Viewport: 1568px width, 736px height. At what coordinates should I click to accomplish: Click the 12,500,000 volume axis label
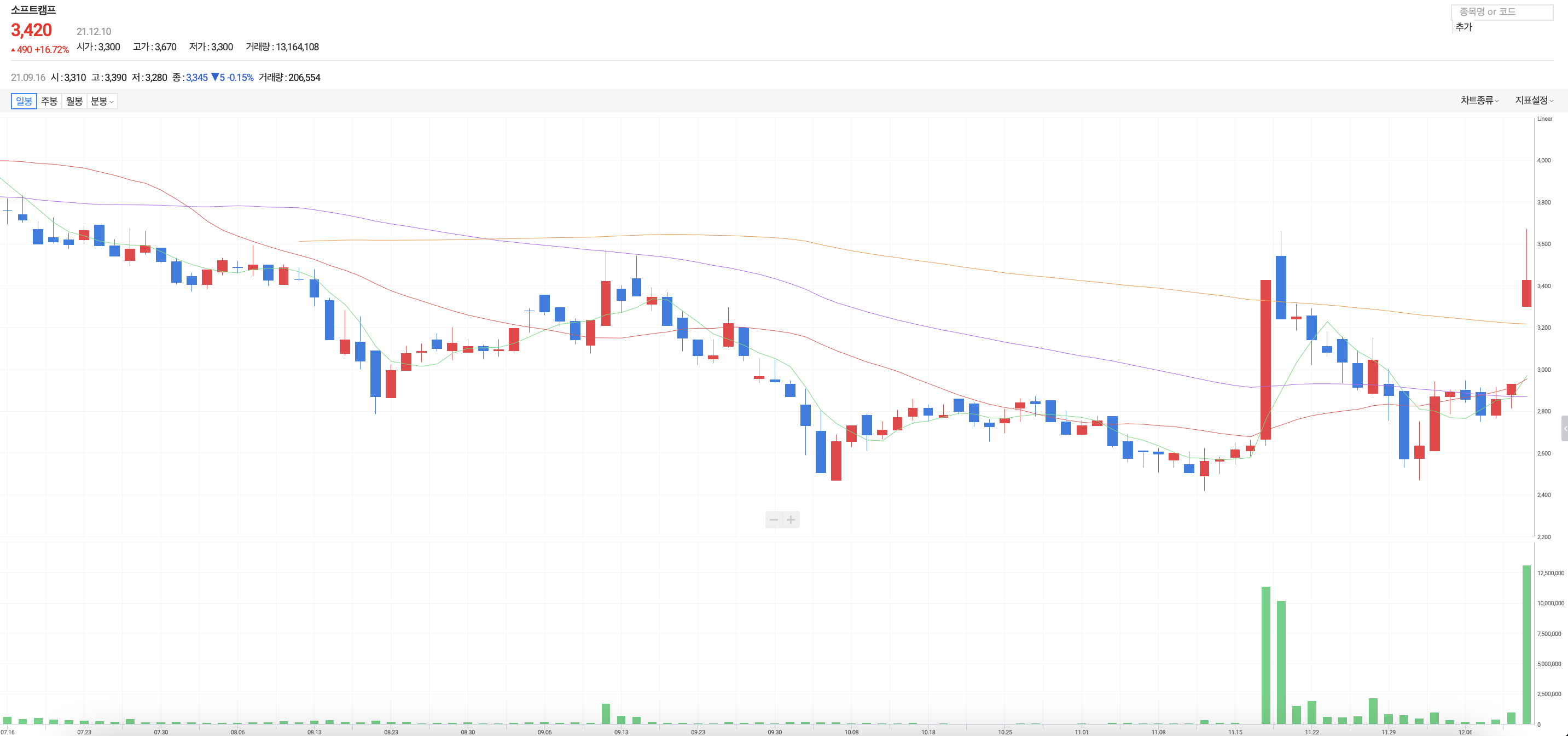[x=1550, y=573]
